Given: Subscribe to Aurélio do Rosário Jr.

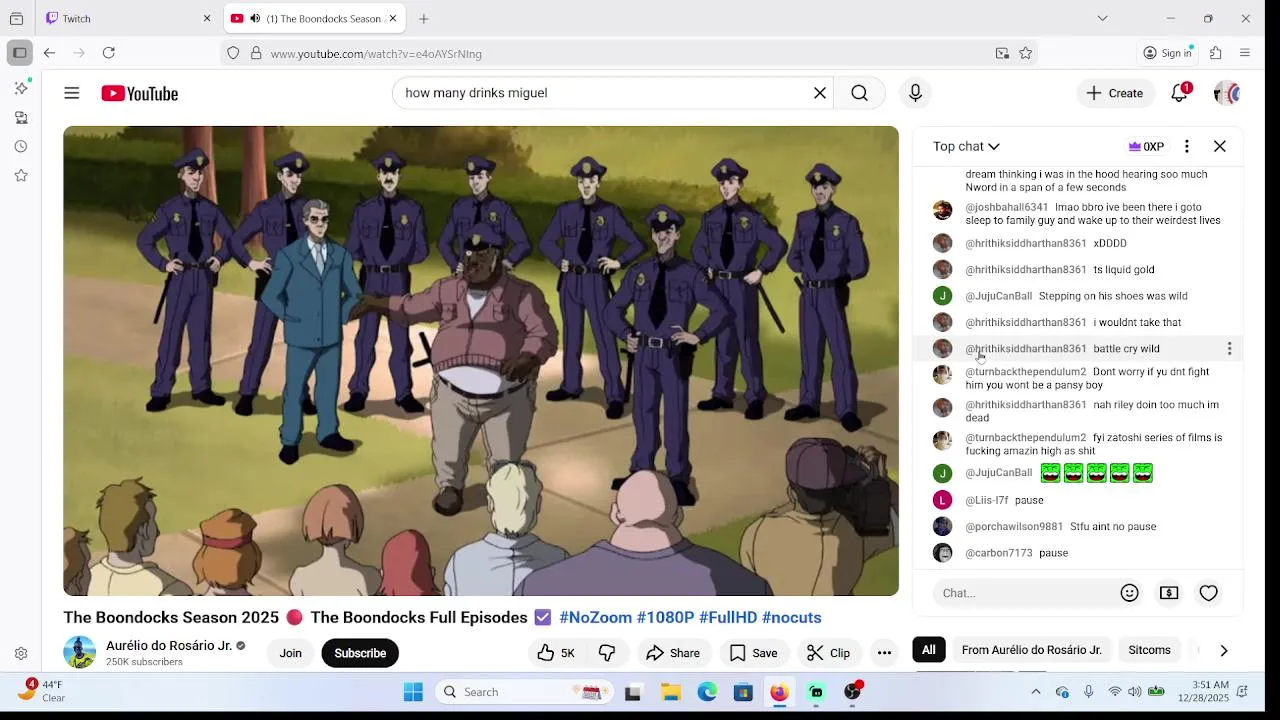Looking at the screenshot, I should 360,653.
